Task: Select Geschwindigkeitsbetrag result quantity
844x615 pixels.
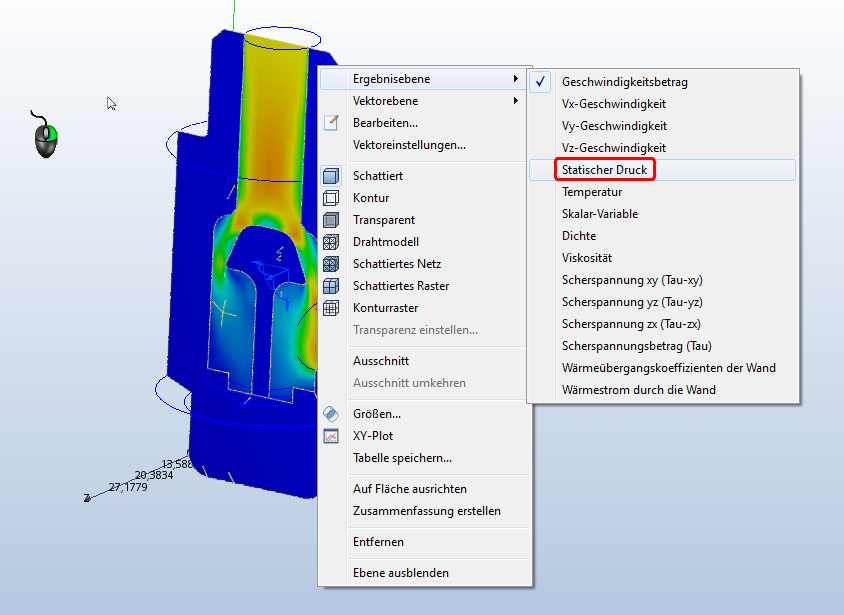Action: 663,82
